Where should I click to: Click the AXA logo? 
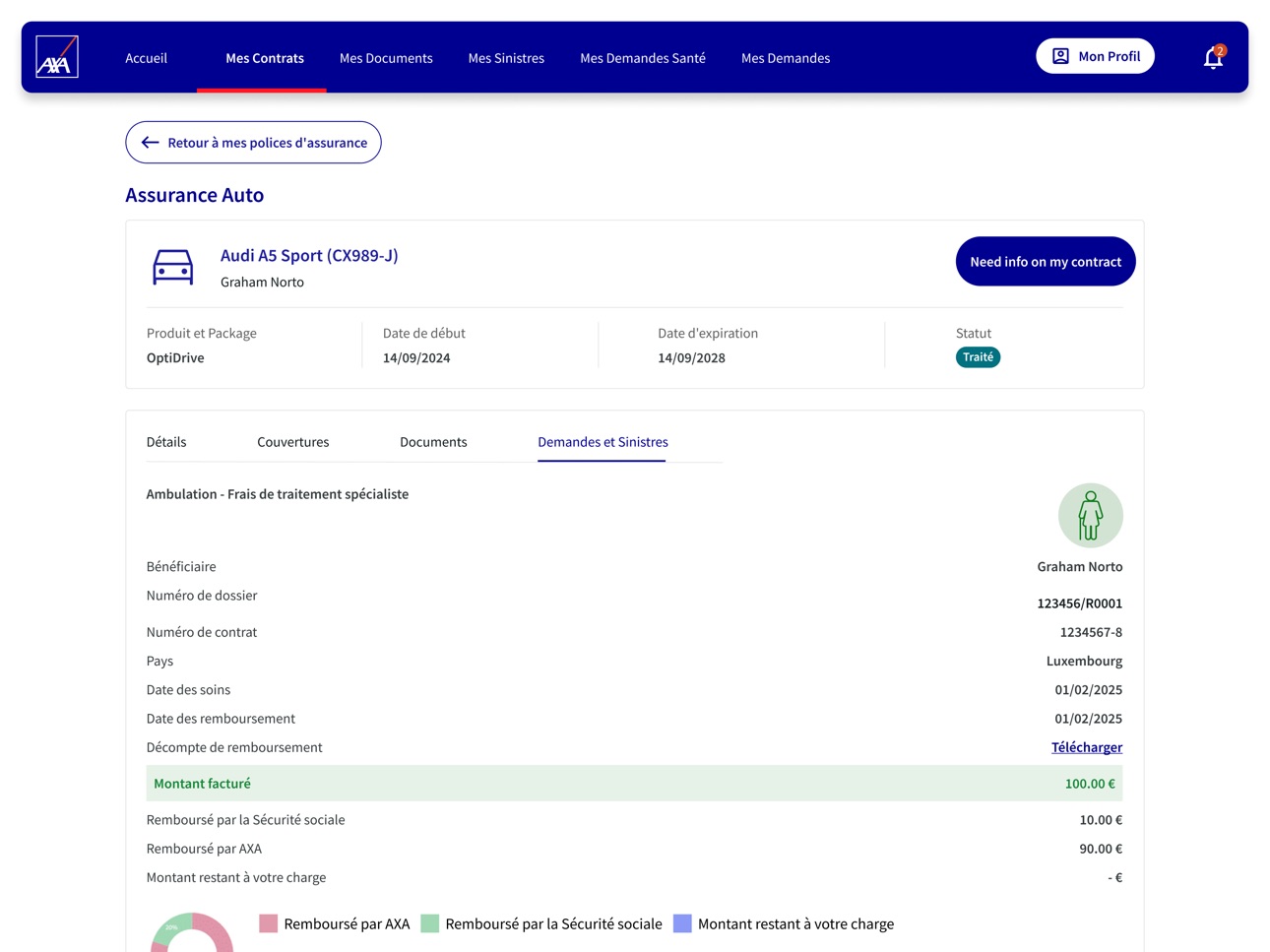coord(57,57)
